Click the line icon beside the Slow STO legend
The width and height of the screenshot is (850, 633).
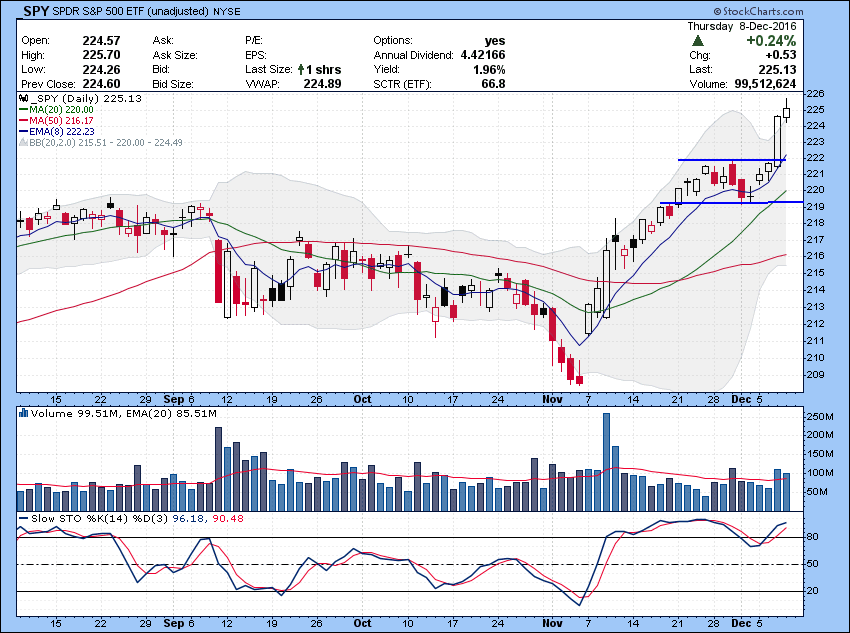point(23,519)
